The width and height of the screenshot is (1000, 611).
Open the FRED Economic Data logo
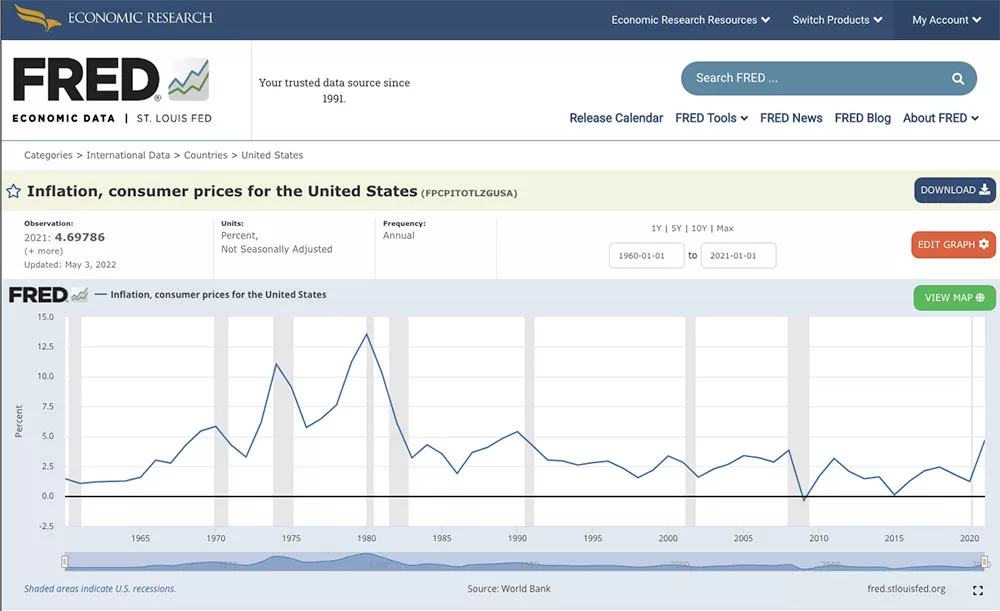click(x=112, y=90)
